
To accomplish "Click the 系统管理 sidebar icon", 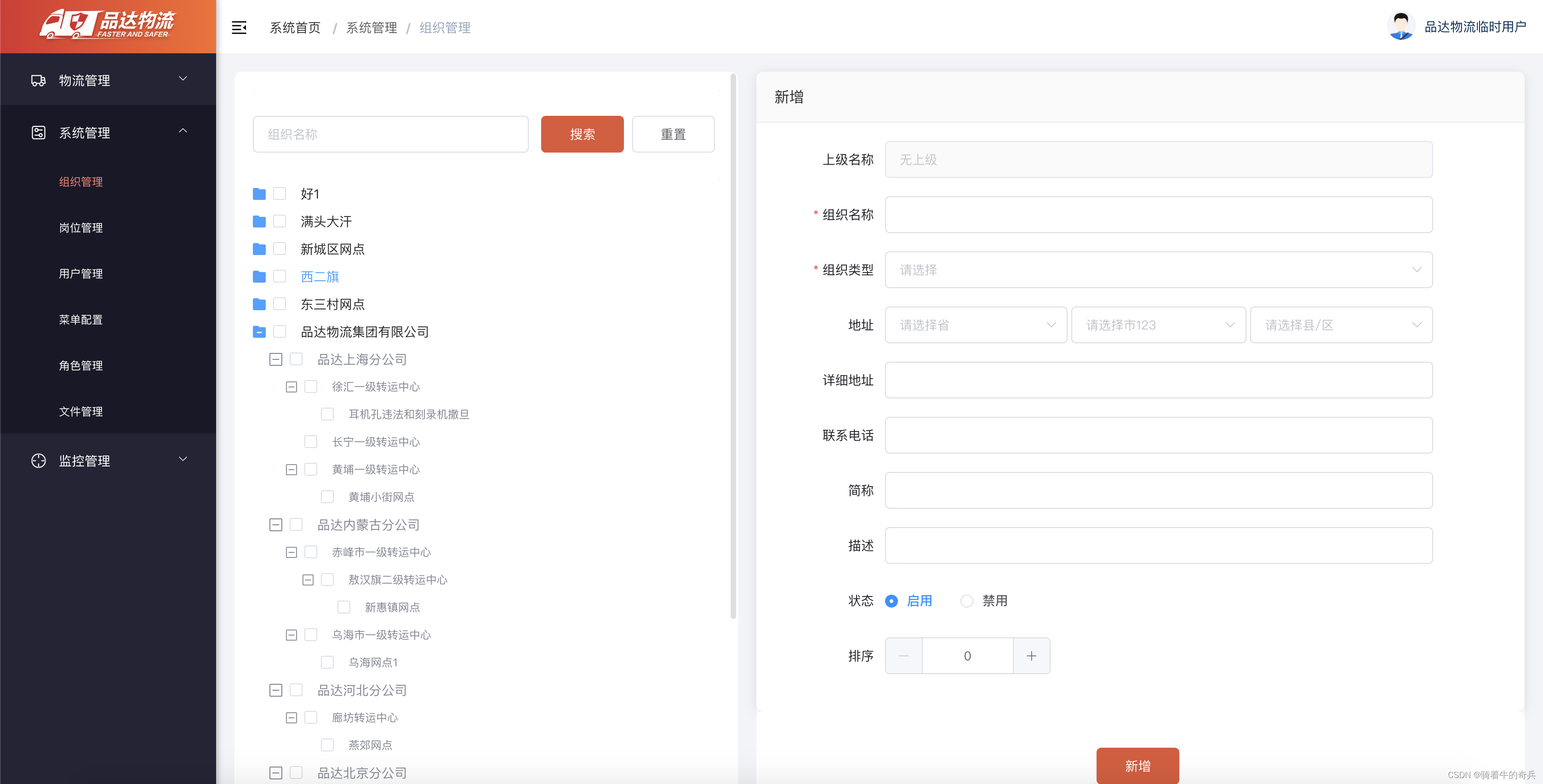I will (38, 132).
